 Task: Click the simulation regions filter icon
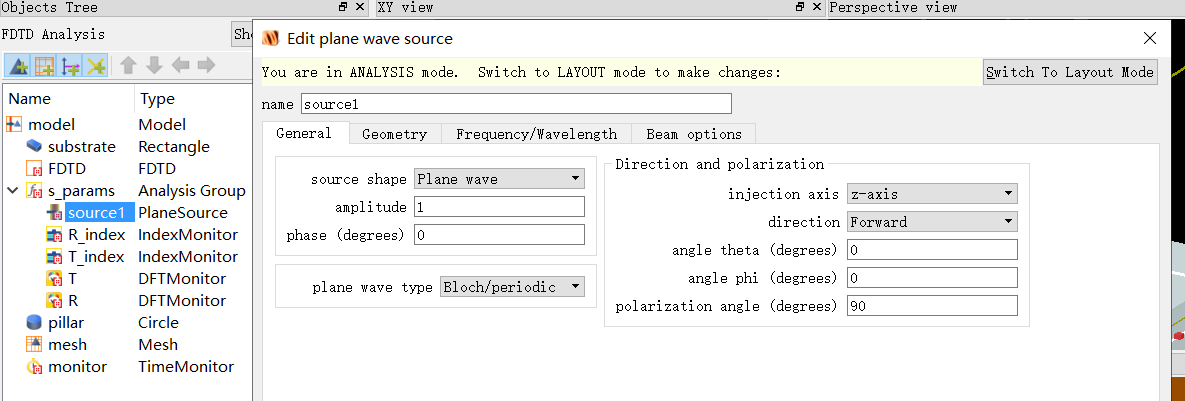[44, 66]
